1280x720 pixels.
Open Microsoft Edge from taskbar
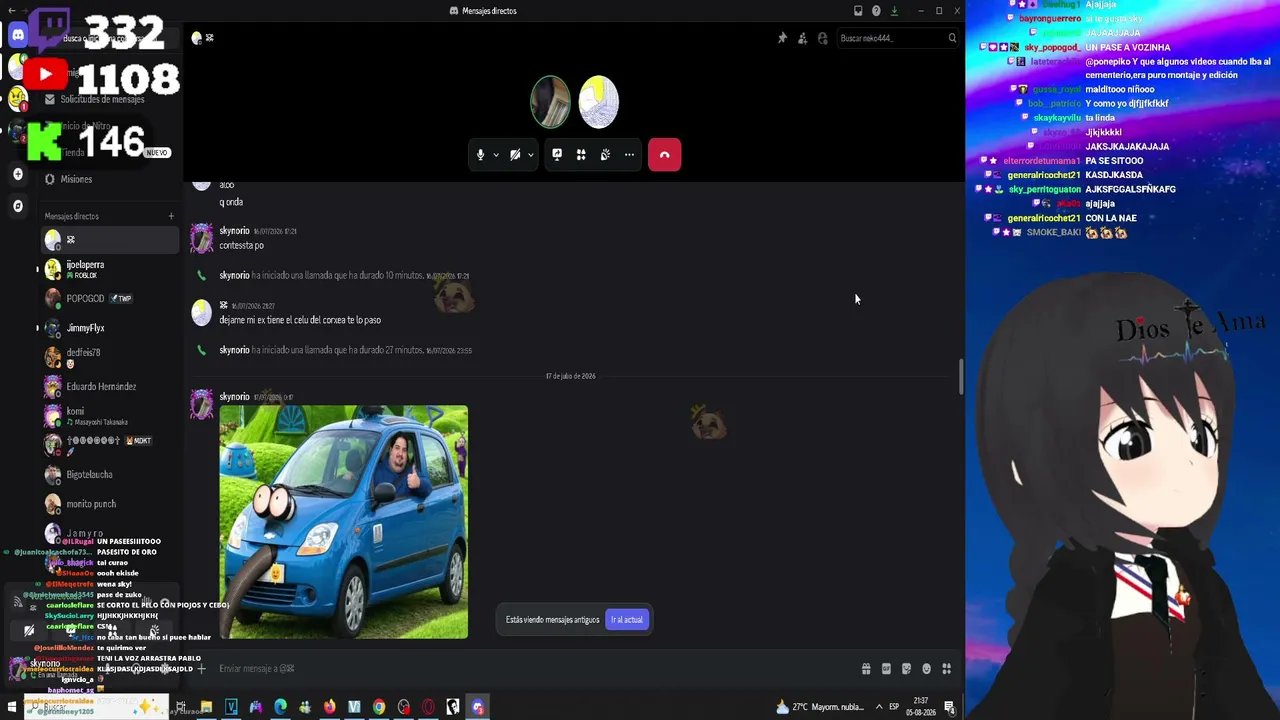(280, 708)
